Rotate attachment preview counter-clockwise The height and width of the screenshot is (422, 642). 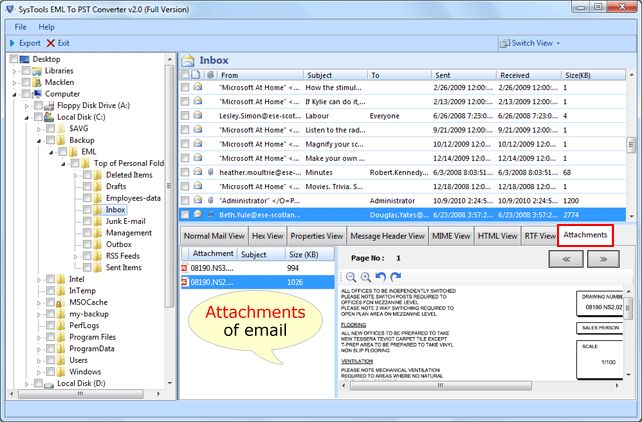[381, 277]
